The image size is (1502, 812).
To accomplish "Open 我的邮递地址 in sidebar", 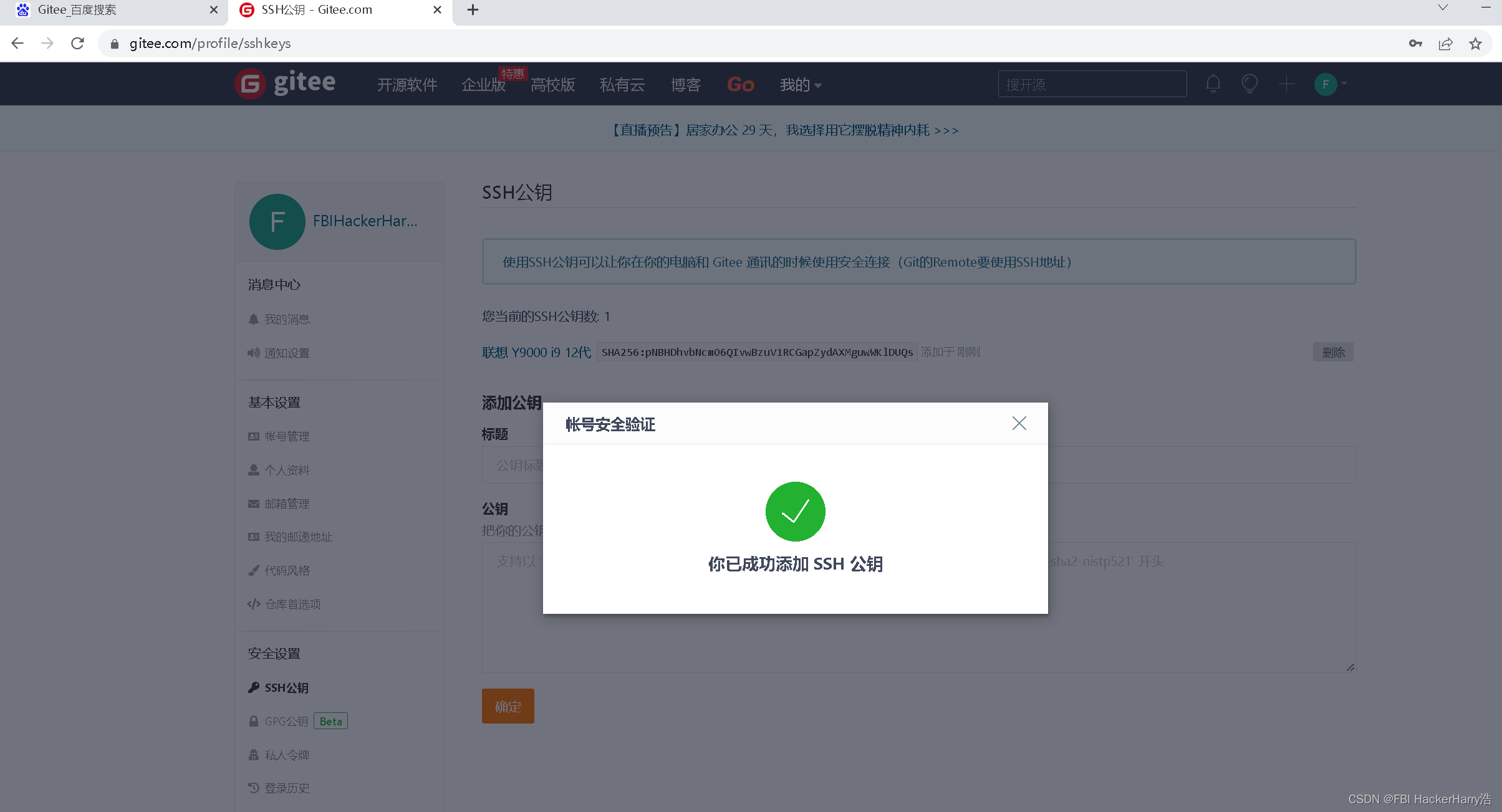I will (291, 537).
